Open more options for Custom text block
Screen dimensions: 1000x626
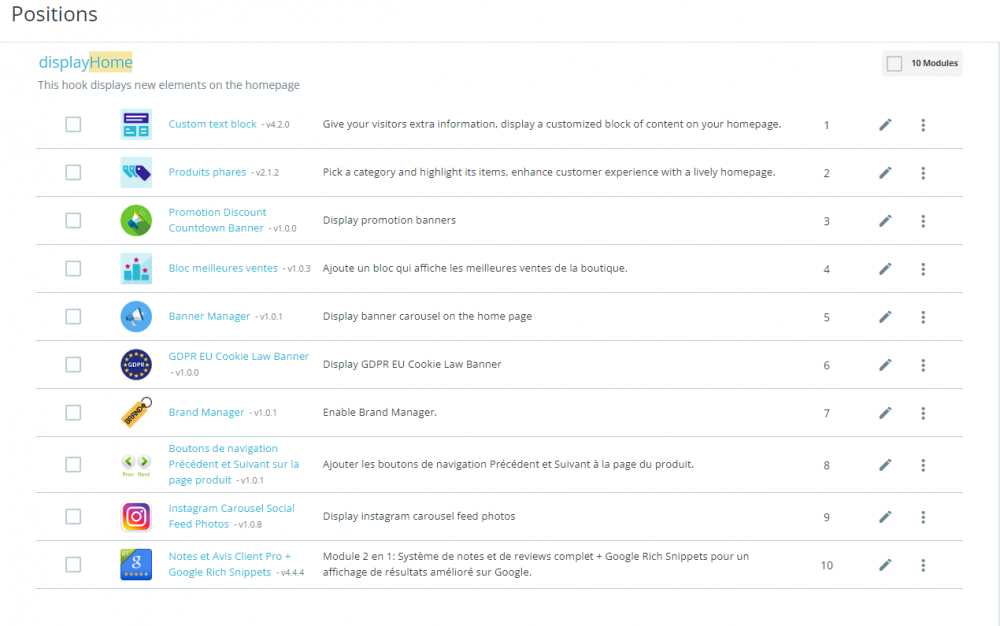point(923,125)
